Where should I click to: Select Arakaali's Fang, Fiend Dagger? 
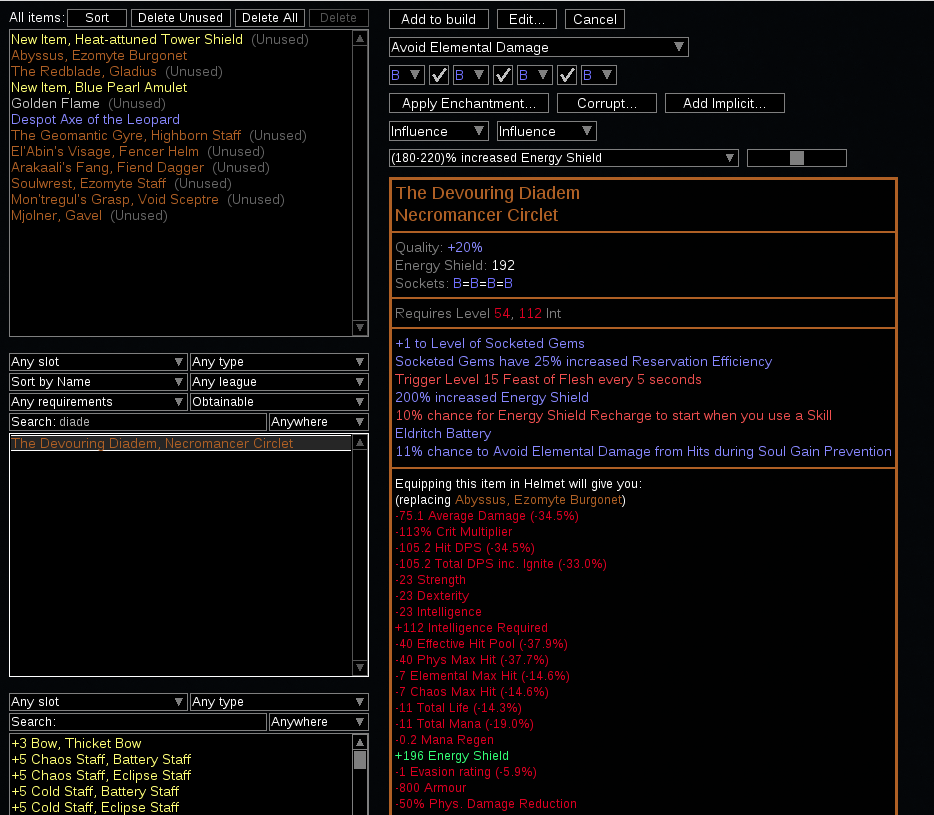click(x=181, y=168)
